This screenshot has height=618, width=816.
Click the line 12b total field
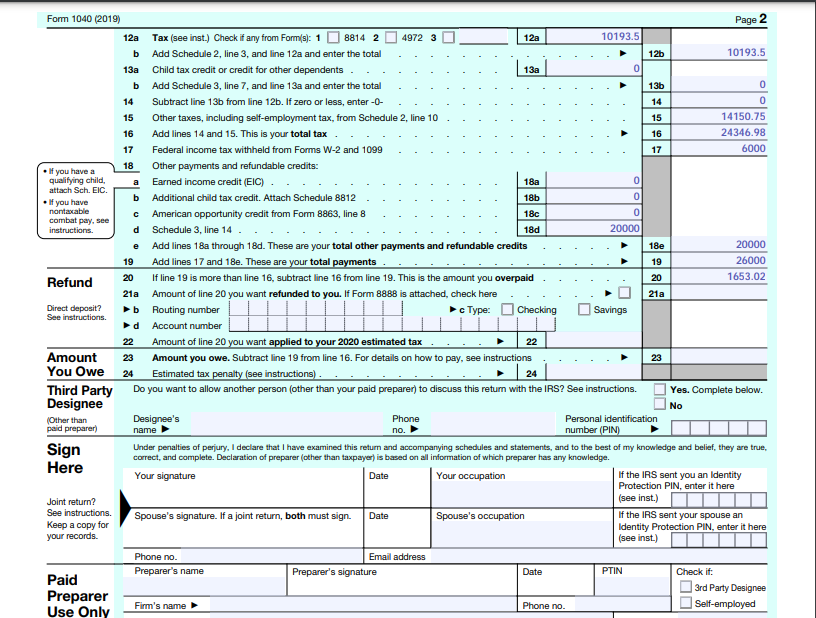tap(719, 53)
